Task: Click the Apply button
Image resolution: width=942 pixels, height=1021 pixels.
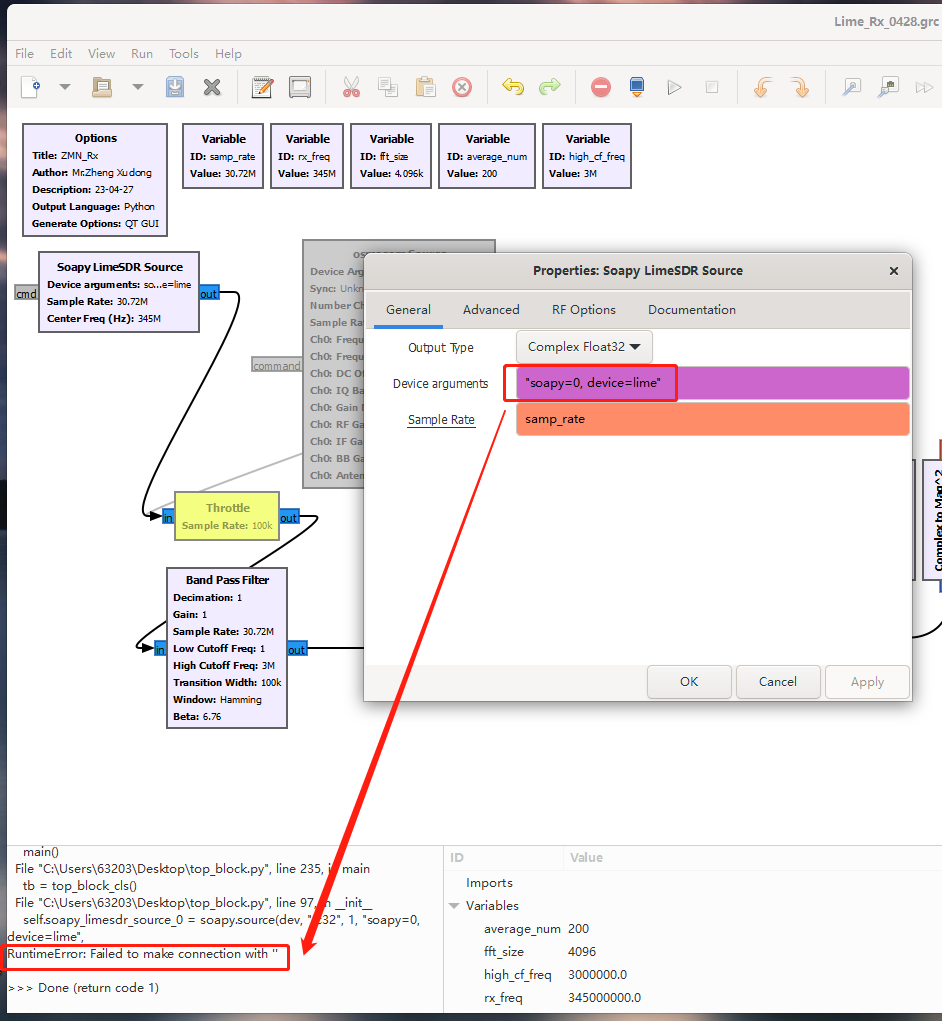Action: pos(867,682)
